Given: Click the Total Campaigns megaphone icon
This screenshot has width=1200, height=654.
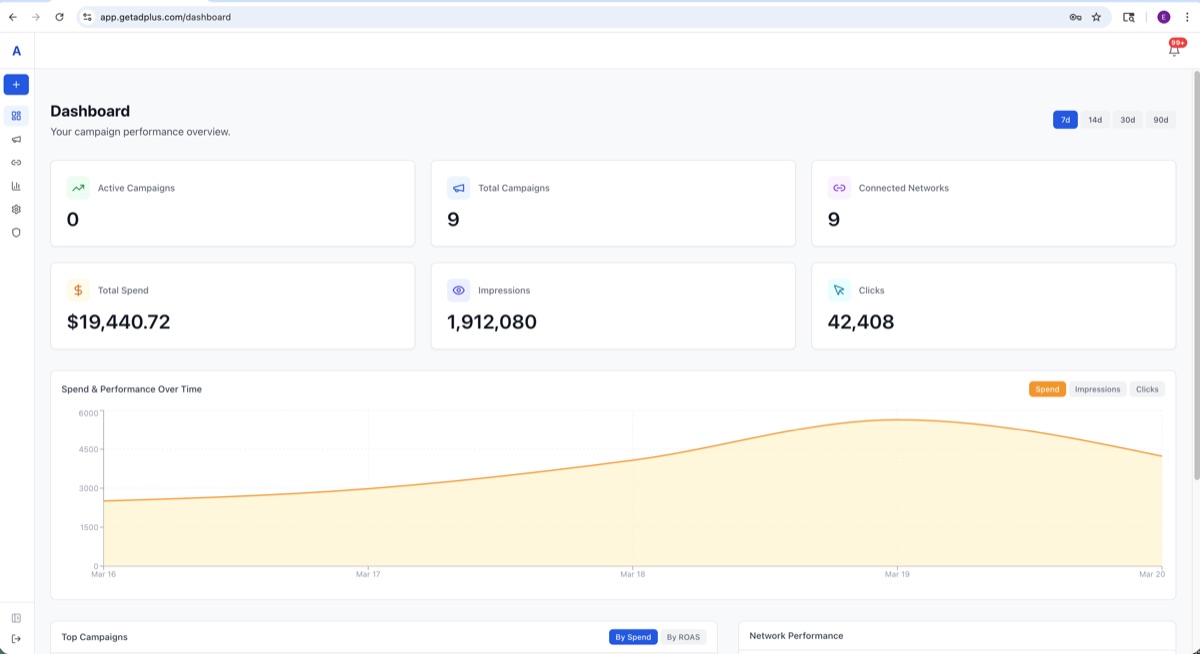Looking at the screenshot, I should tap(459, 188).
